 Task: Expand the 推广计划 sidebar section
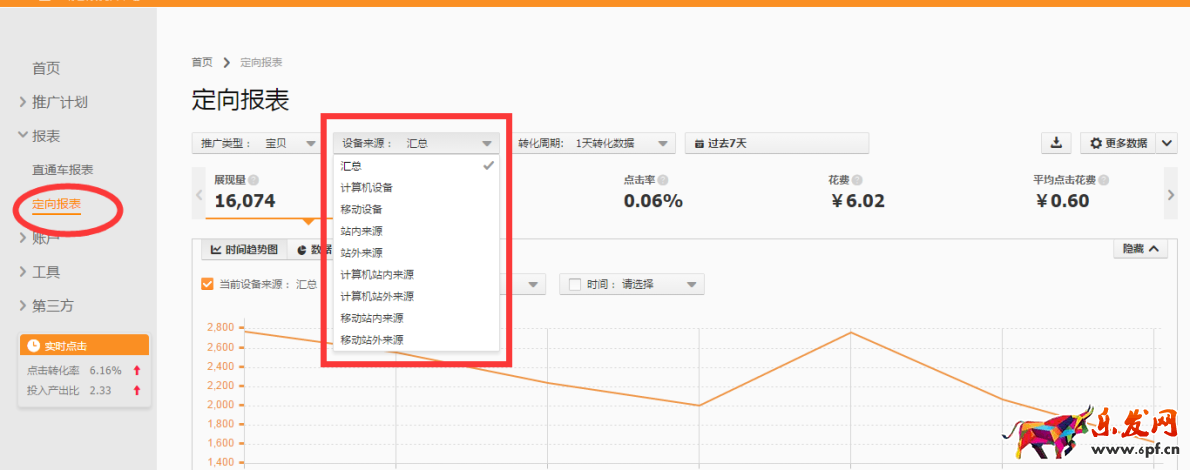pos(60,102)
